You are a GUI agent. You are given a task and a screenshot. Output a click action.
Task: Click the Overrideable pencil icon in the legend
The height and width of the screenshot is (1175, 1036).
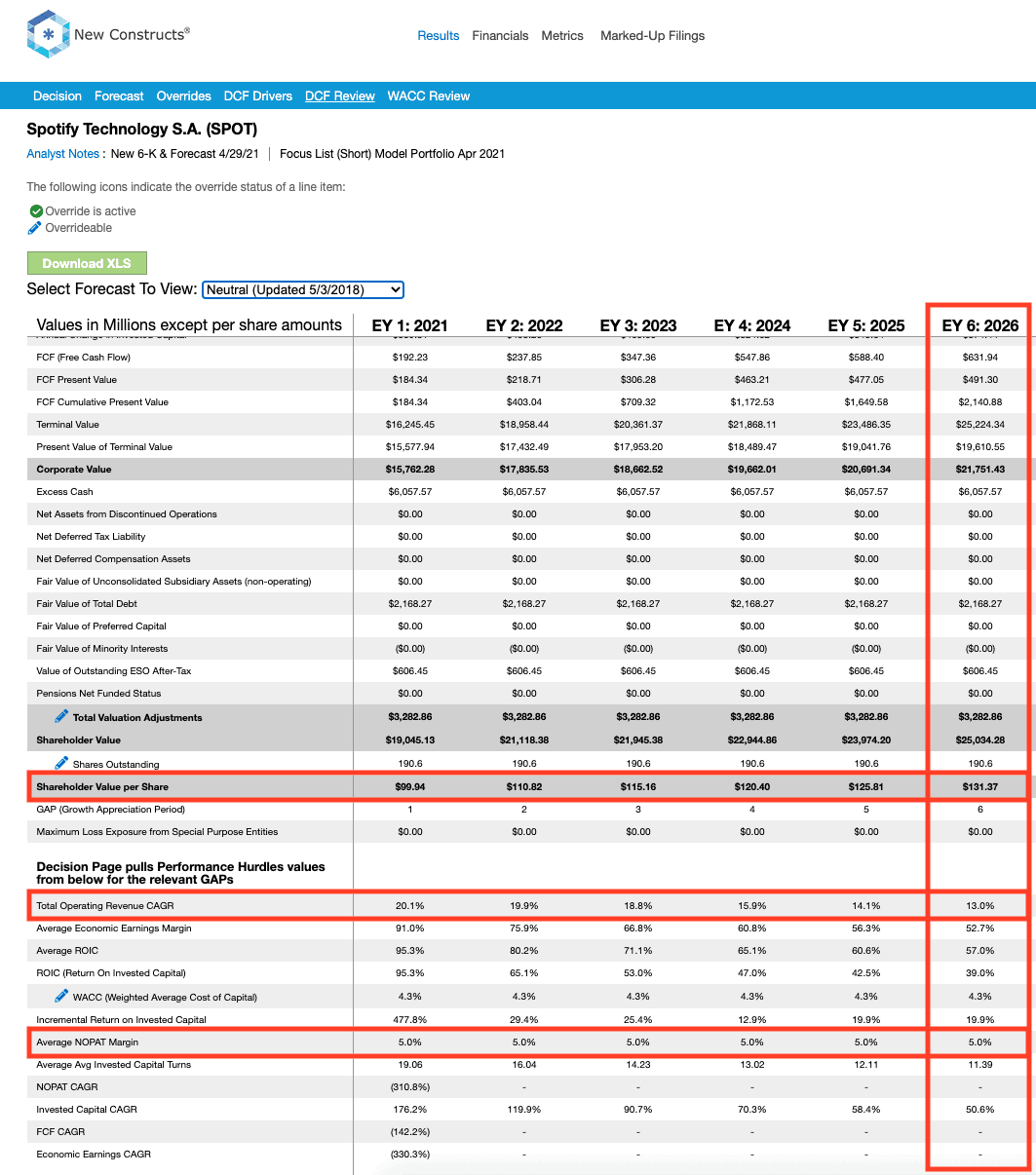[x=35, y=228]
